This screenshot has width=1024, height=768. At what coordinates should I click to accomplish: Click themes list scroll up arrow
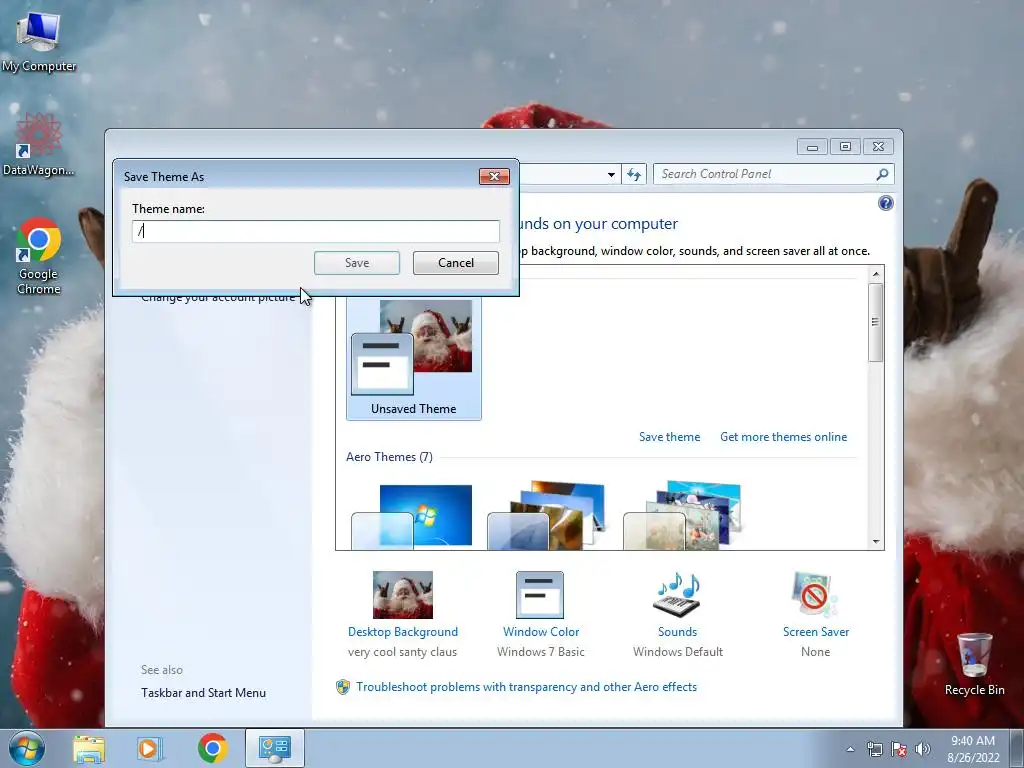[876, 274]
